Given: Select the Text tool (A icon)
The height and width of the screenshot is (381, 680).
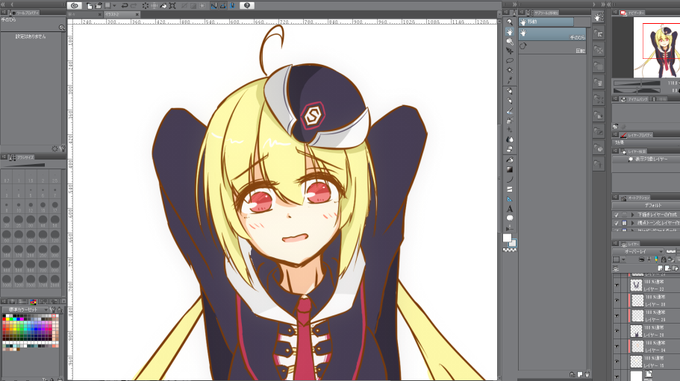Looking at the screenshot, I should coord(510,209).
